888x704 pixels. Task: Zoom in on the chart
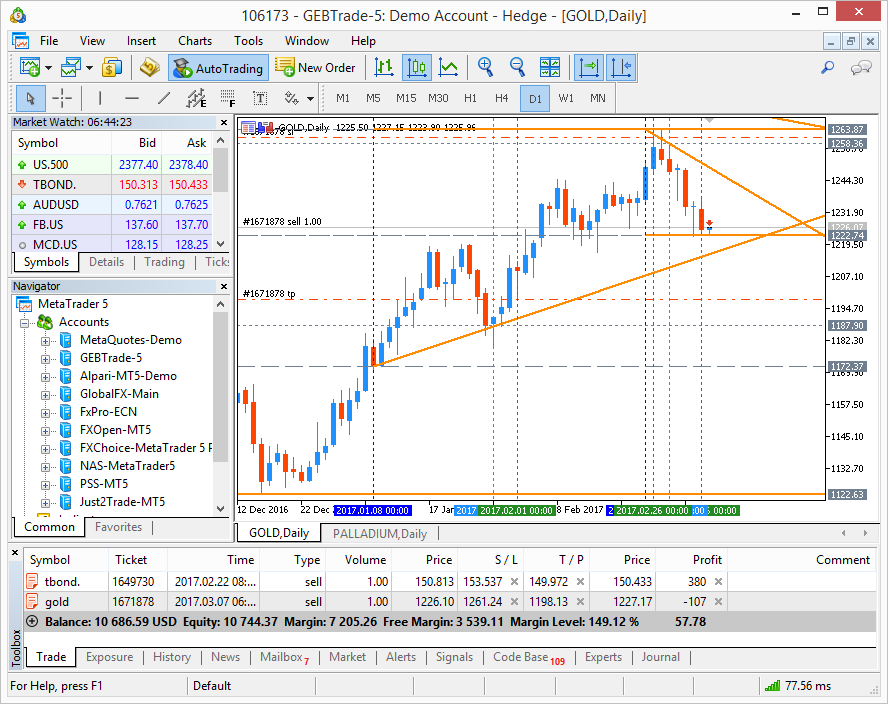(x=486, y=68)
